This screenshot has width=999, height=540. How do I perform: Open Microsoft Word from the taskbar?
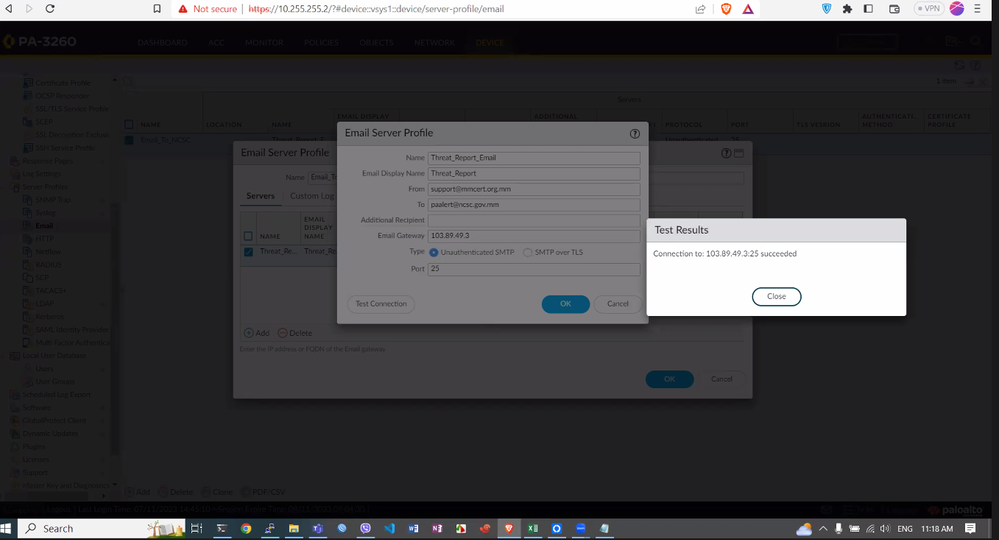tap(413, 529)
